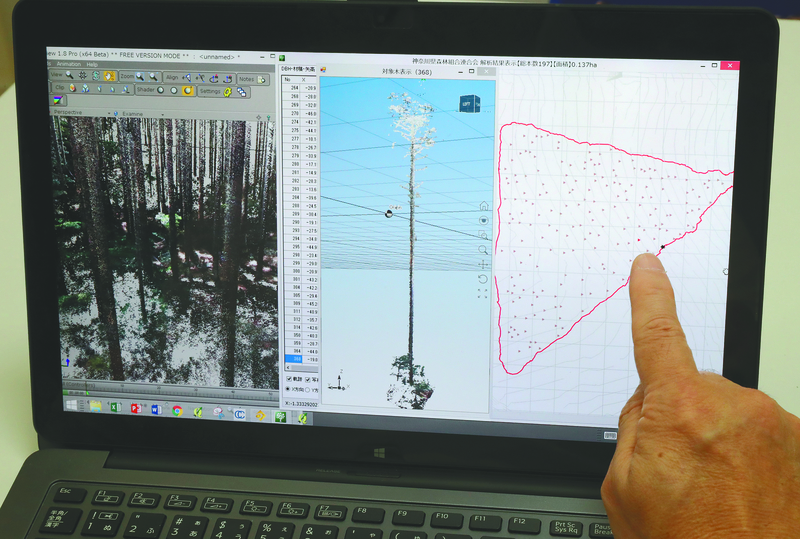Toggle the first checkbox below the data table
Image resolution: width=800 pixels, height=539 pixels.
coord(290,379)
